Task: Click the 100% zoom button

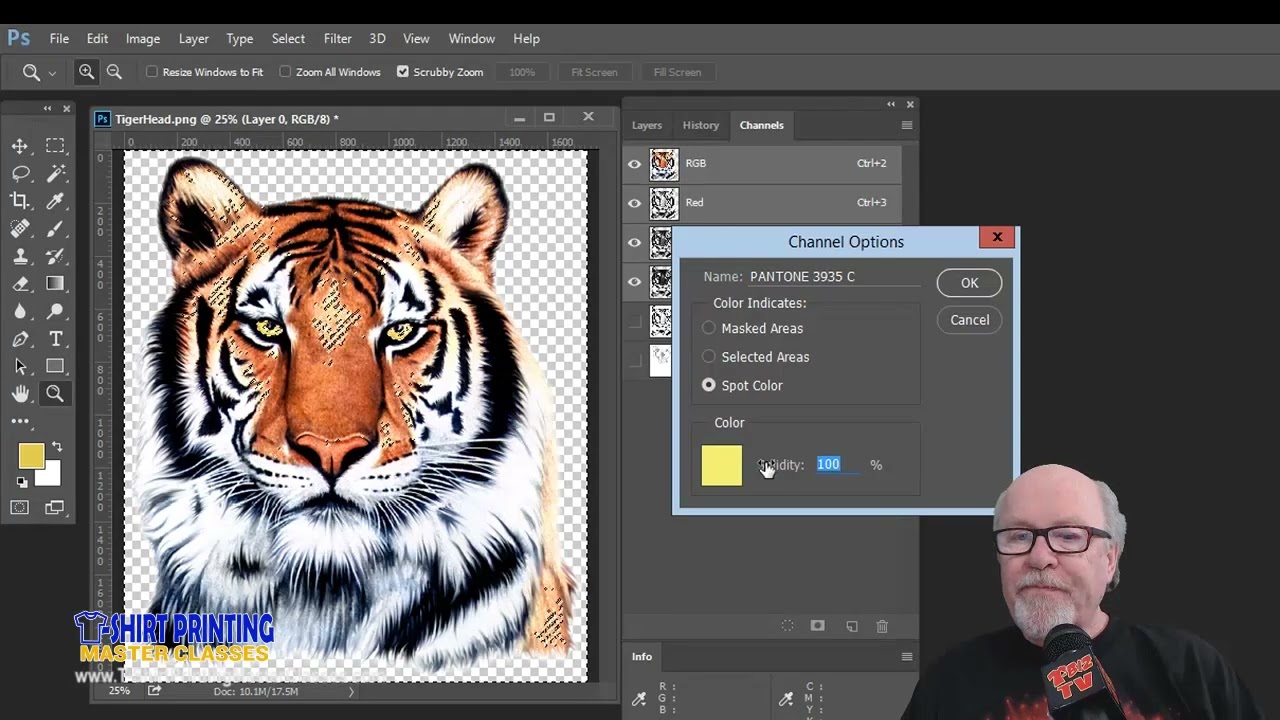Action: pyautogui.click(x=522, y=72)
